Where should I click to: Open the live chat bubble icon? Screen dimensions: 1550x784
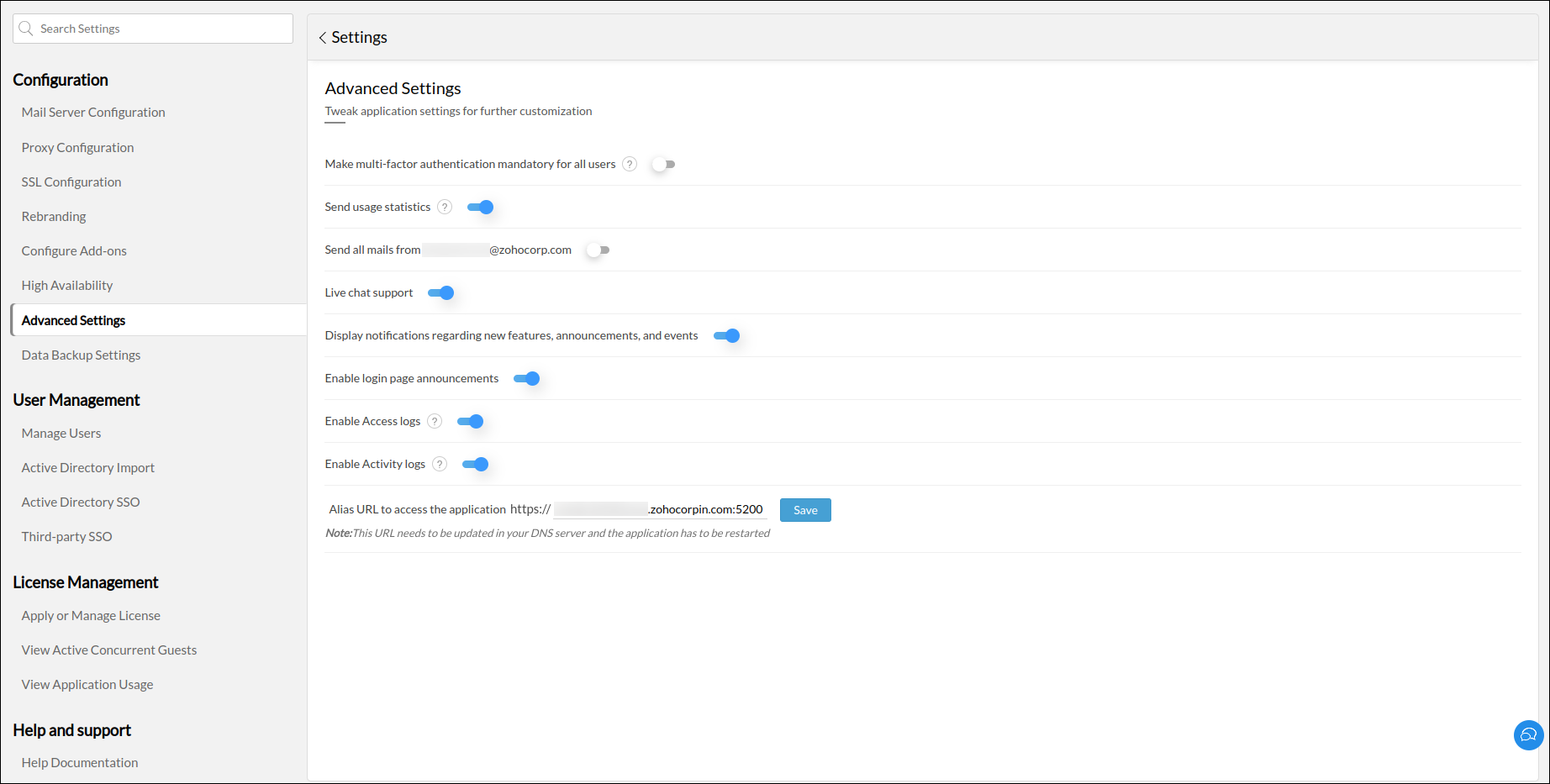(1528, 735)
